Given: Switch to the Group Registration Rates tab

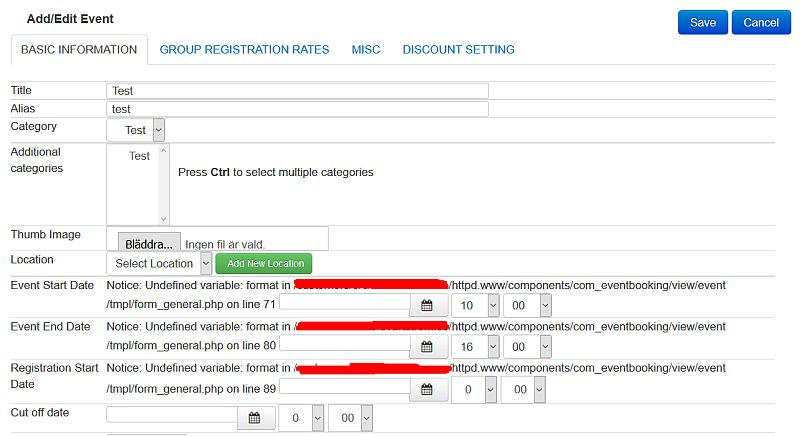Looking at the screenshot, I should tap(244, 49).
